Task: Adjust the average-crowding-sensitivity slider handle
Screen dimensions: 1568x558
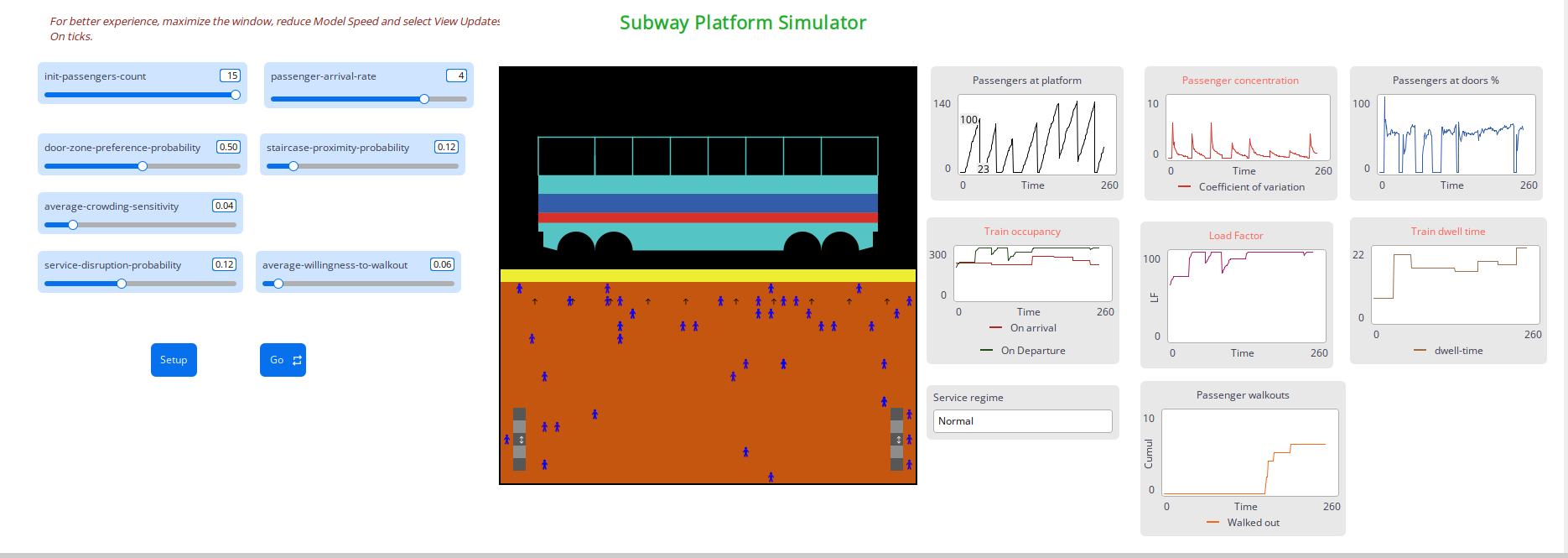Action: pyautogui.click(x=73, y=225)
